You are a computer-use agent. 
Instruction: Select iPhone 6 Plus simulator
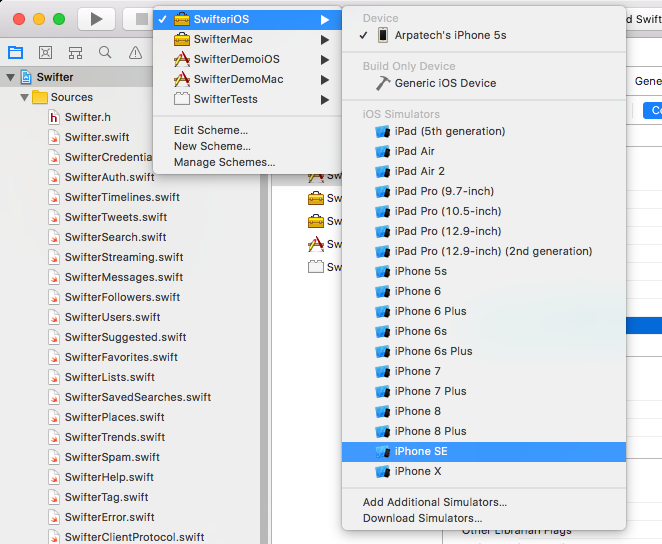click(x=484, y=311)
